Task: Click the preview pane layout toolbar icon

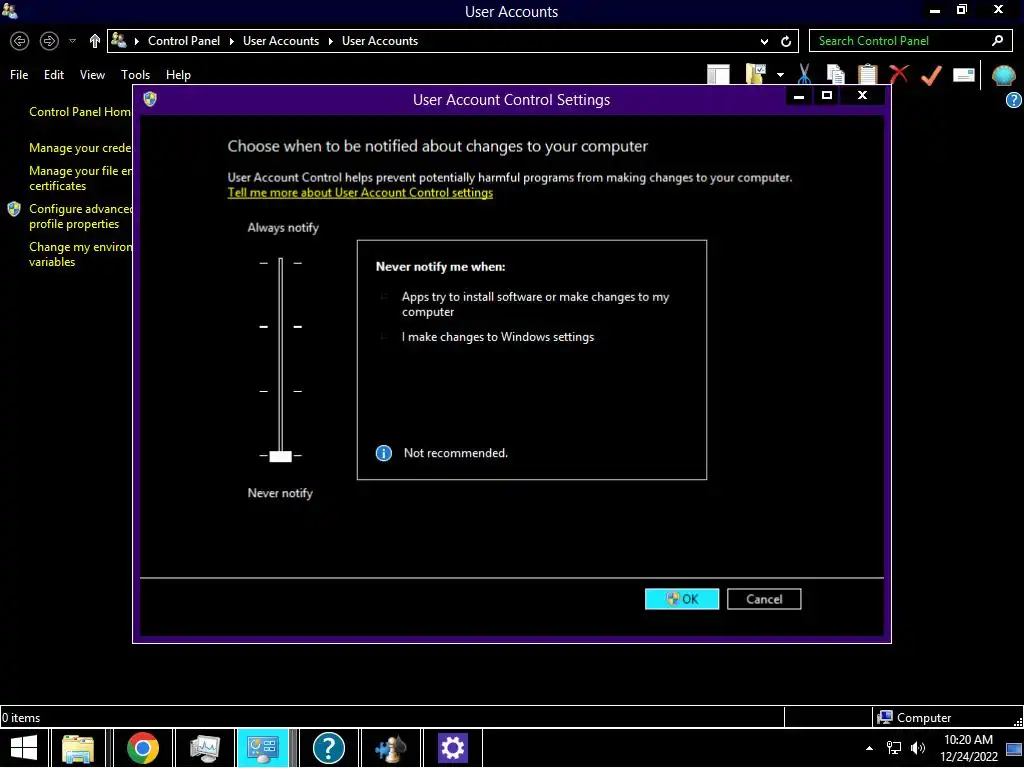Action: (718, 74)
